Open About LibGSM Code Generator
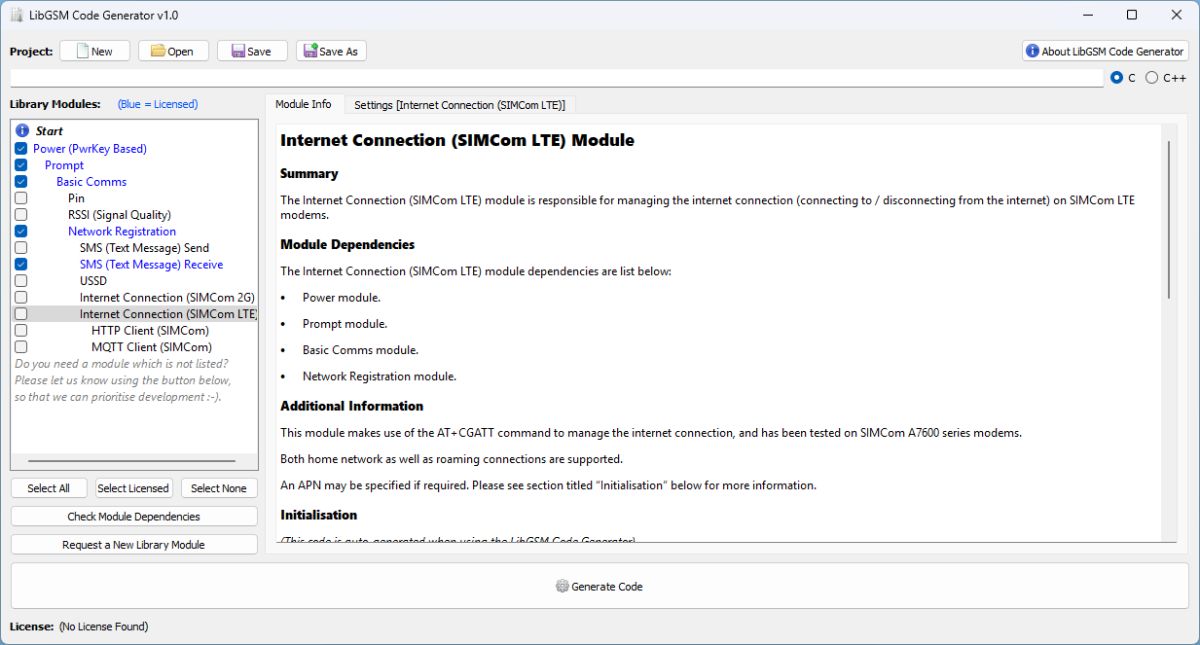Viewport: 1200px width, 645px height. click(x=1105, y=51)
